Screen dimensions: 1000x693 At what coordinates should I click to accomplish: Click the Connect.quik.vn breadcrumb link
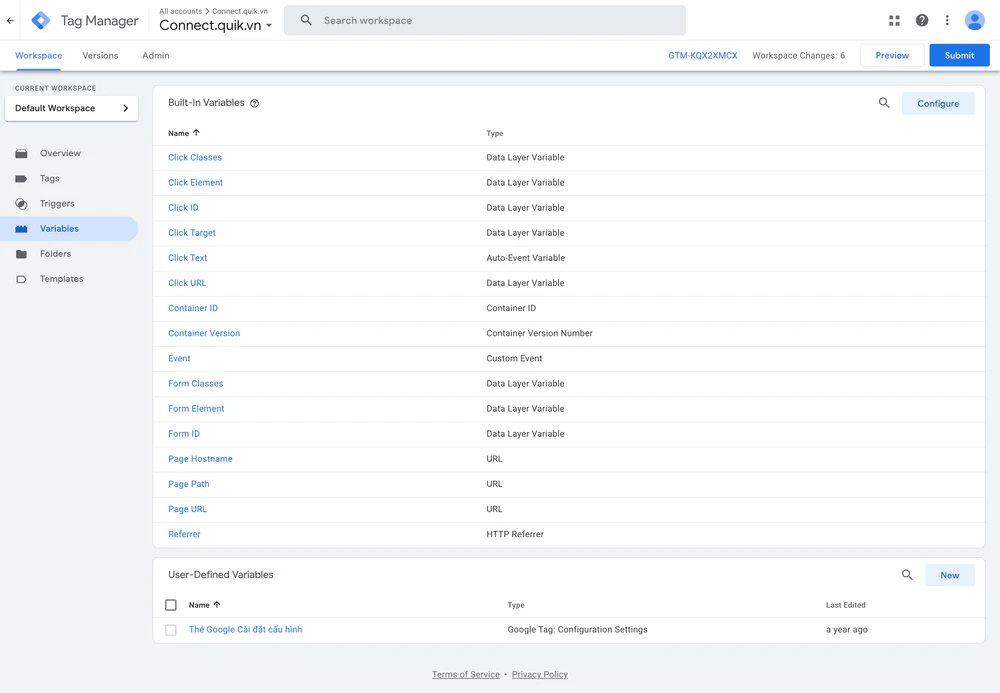(240, 11)
